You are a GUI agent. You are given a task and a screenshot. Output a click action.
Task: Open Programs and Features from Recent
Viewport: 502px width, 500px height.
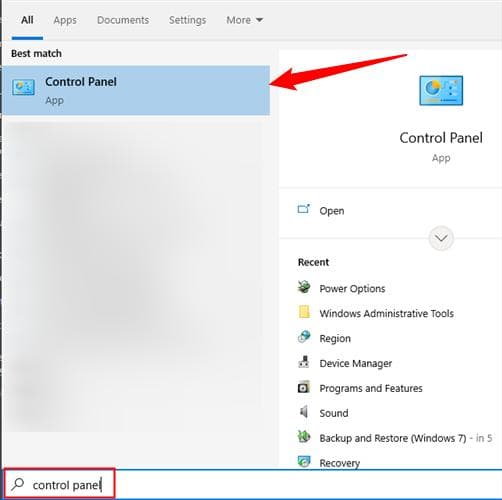pyautogui.click(x=371, y=388)
